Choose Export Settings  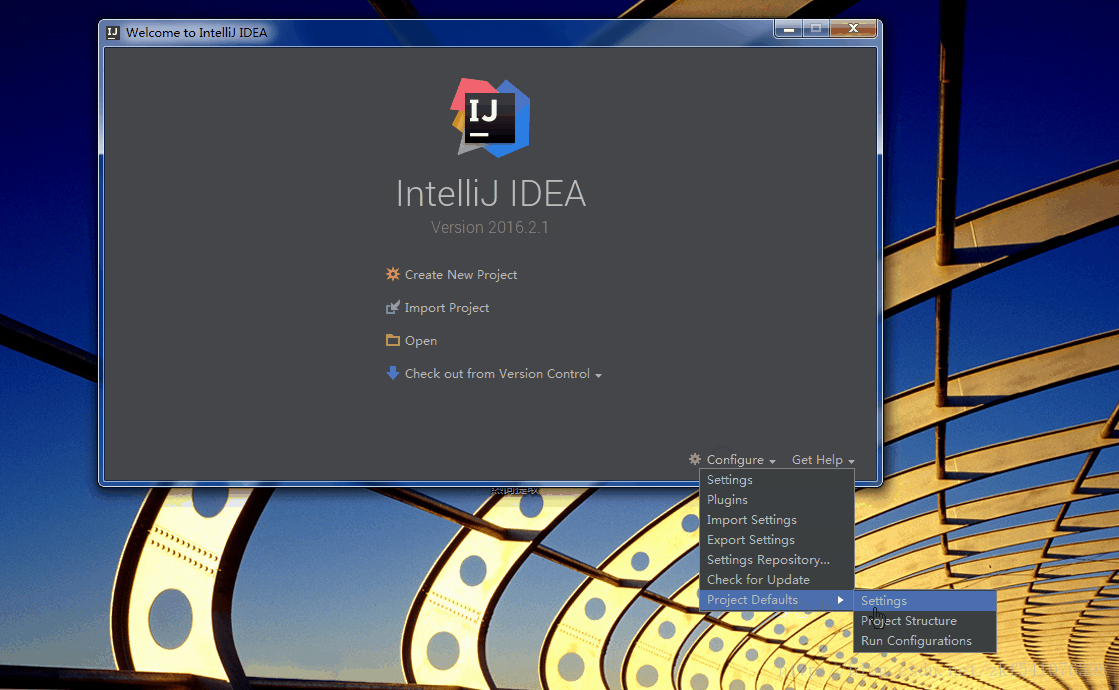777,539
